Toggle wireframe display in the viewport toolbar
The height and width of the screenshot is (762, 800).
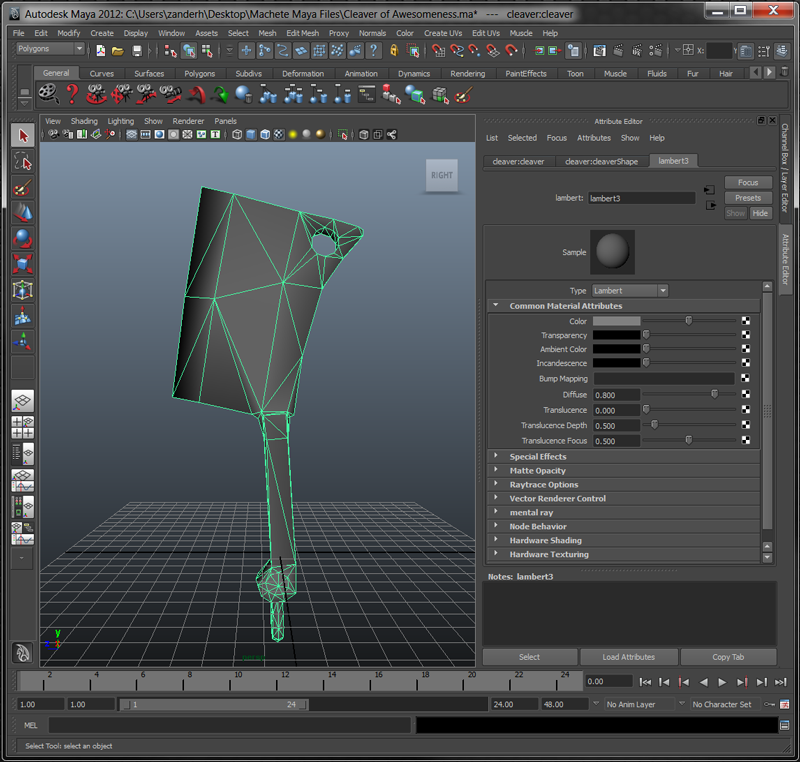click(237, 135)
